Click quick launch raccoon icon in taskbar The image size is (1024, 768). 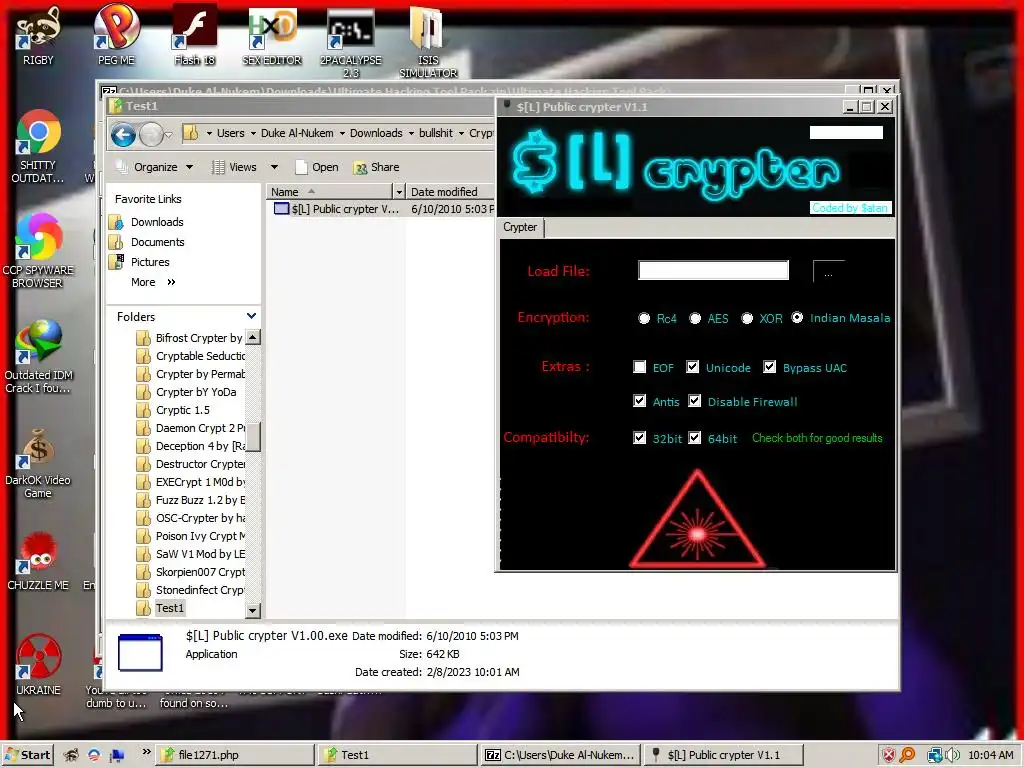[71, 755]
